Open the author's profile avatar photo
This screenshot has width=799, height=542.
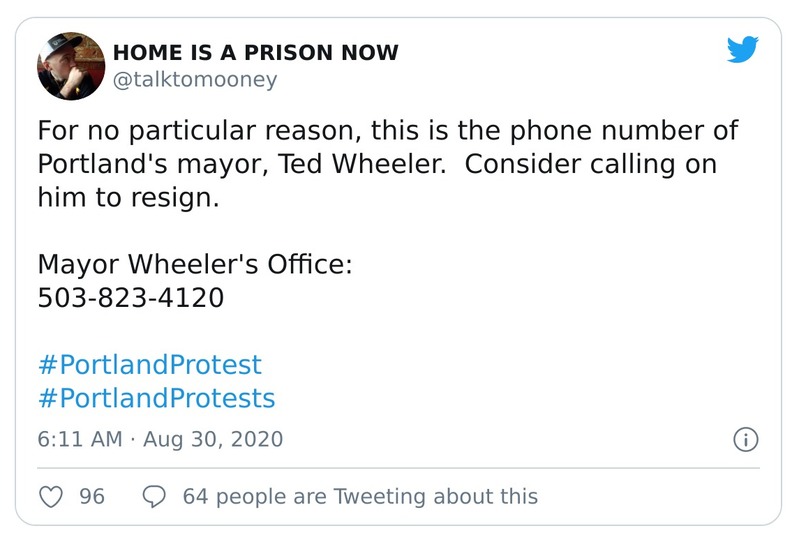pyautogui.click(x=71, y=65)
